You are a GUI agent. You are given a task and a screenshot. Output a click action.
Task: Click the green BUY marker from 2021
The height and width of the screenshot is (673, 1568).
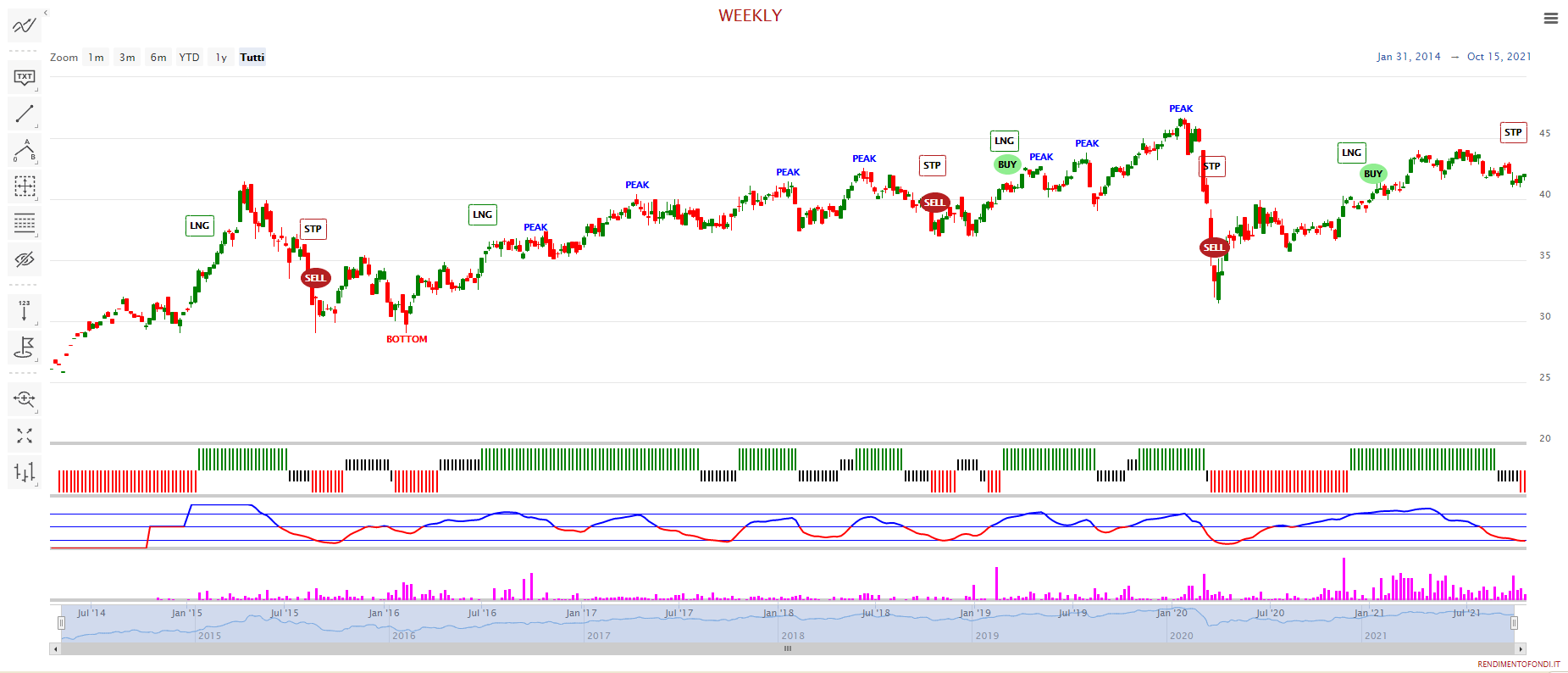[1373, 174]
